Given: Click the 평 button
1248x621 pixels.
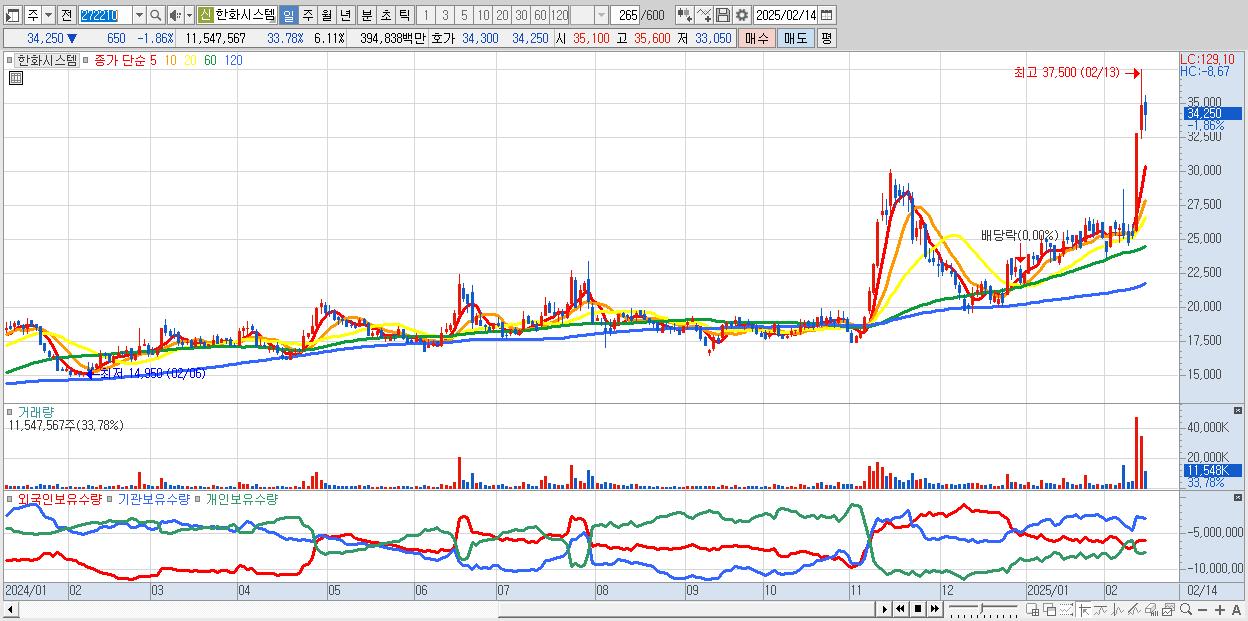Looking at the screenshot, I should click(x=826, y=38).
